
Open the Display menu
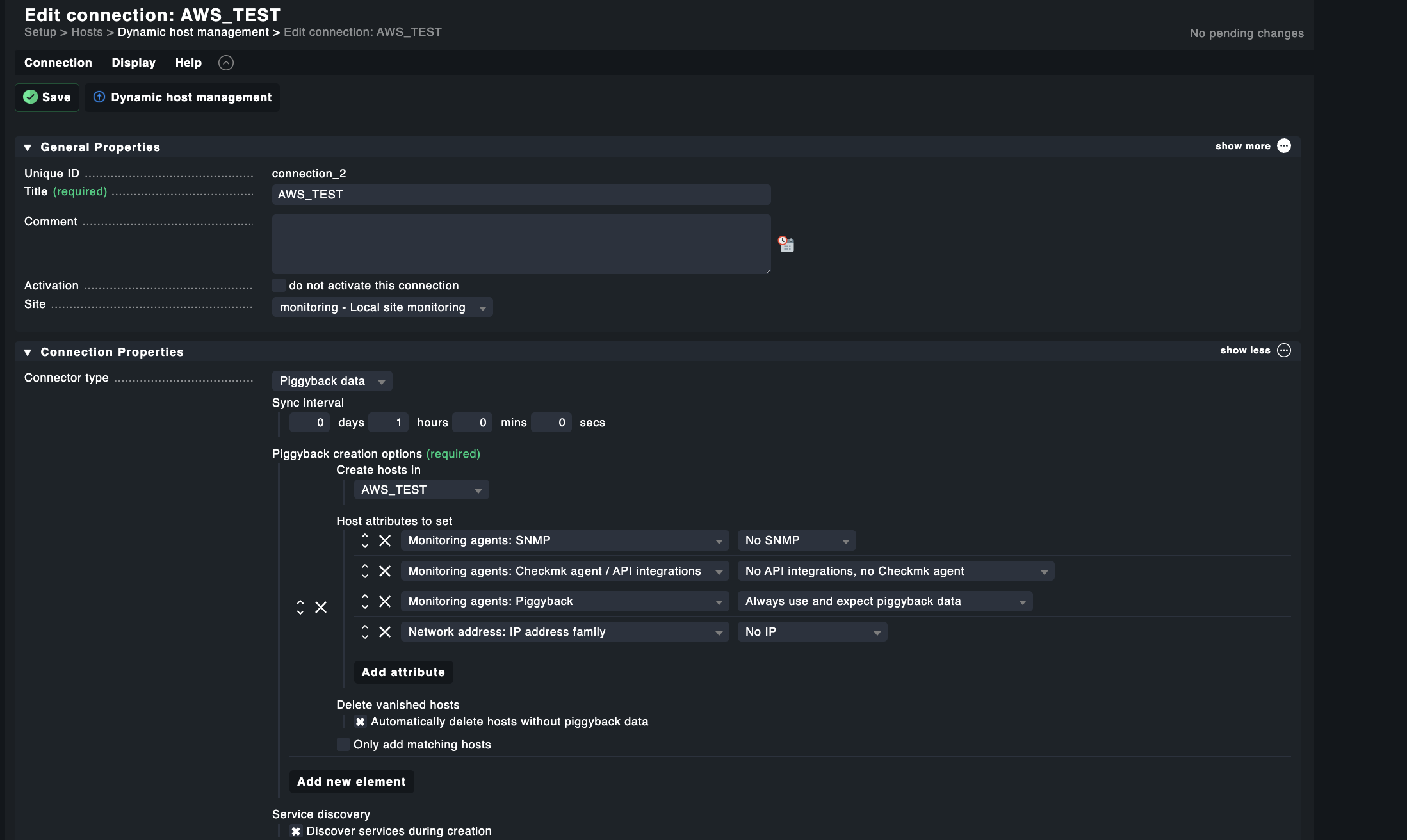click(x=133, y=63)
